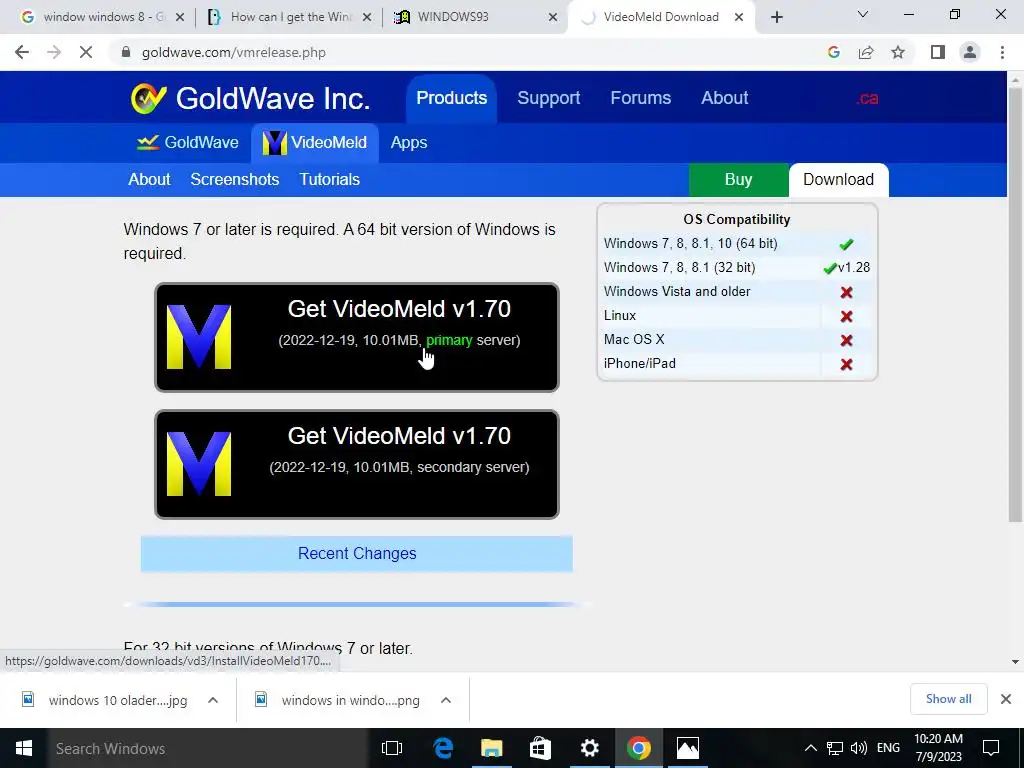
Task: Launch Microsoft Edge from taskbar
Action: coord(443,748)
